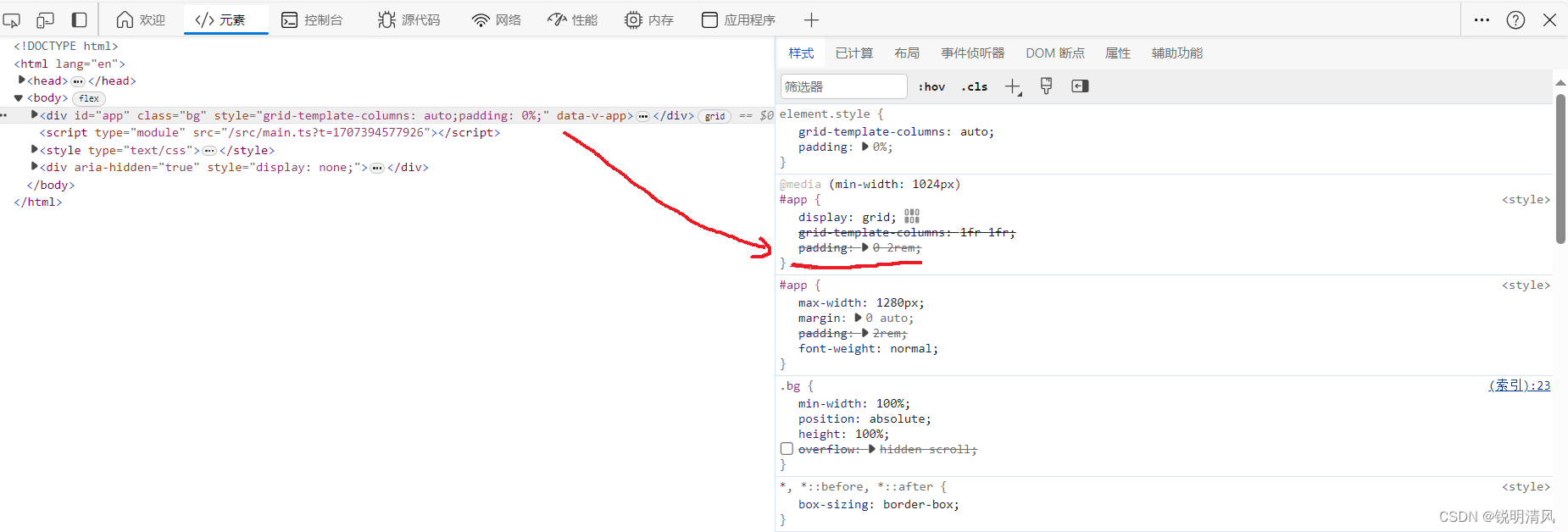Viewport: 1568px width, 532px height.
Task: Activate the inspect element picker icon
Action: (x=12, y=19)
